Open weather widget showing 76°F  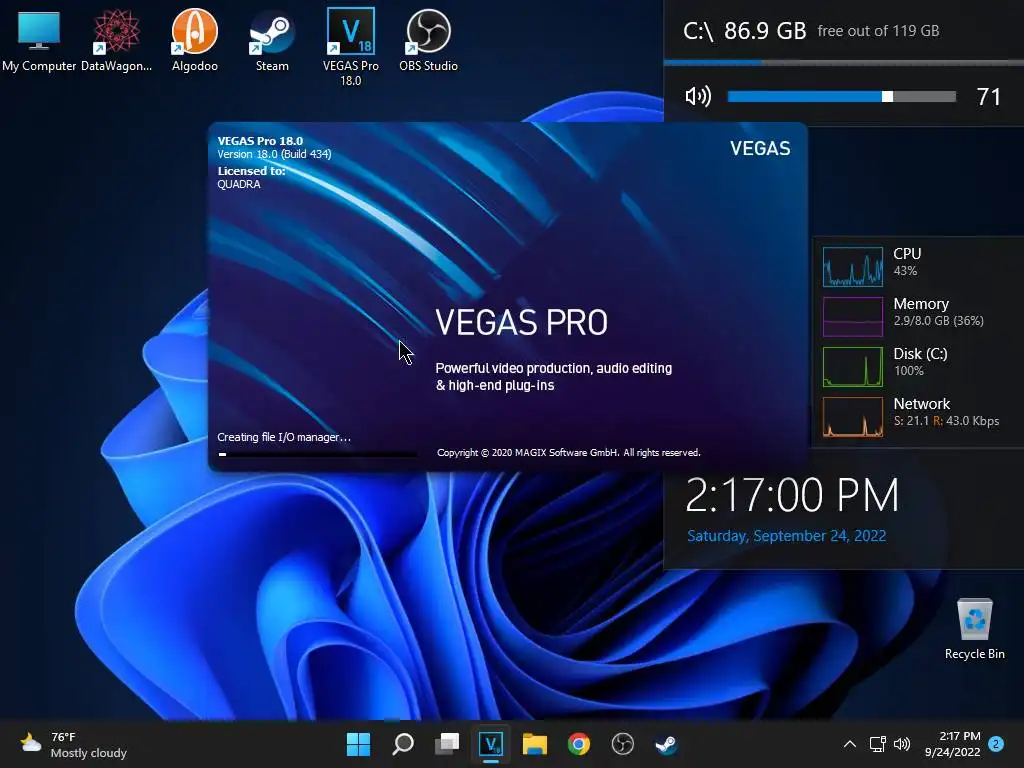tap(73, 744)
